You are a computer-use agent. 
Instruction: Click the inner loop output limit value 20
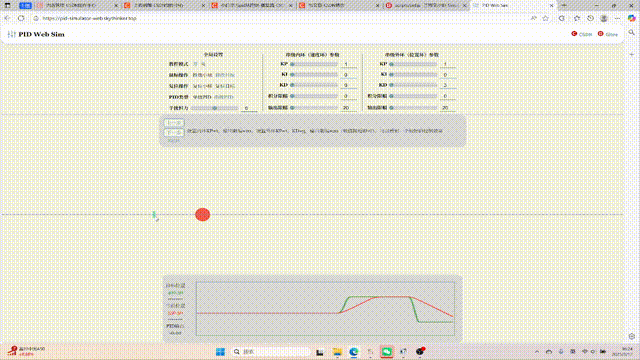click(x=349, y=108)
